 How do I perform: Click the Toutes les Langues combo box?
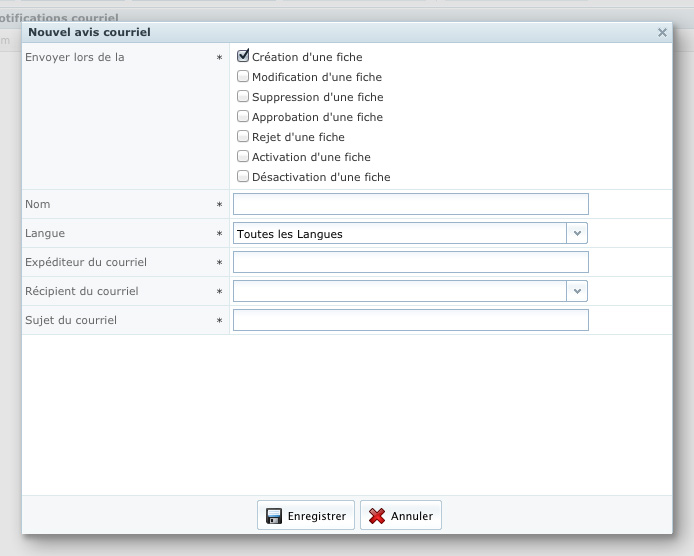point(400,234)
